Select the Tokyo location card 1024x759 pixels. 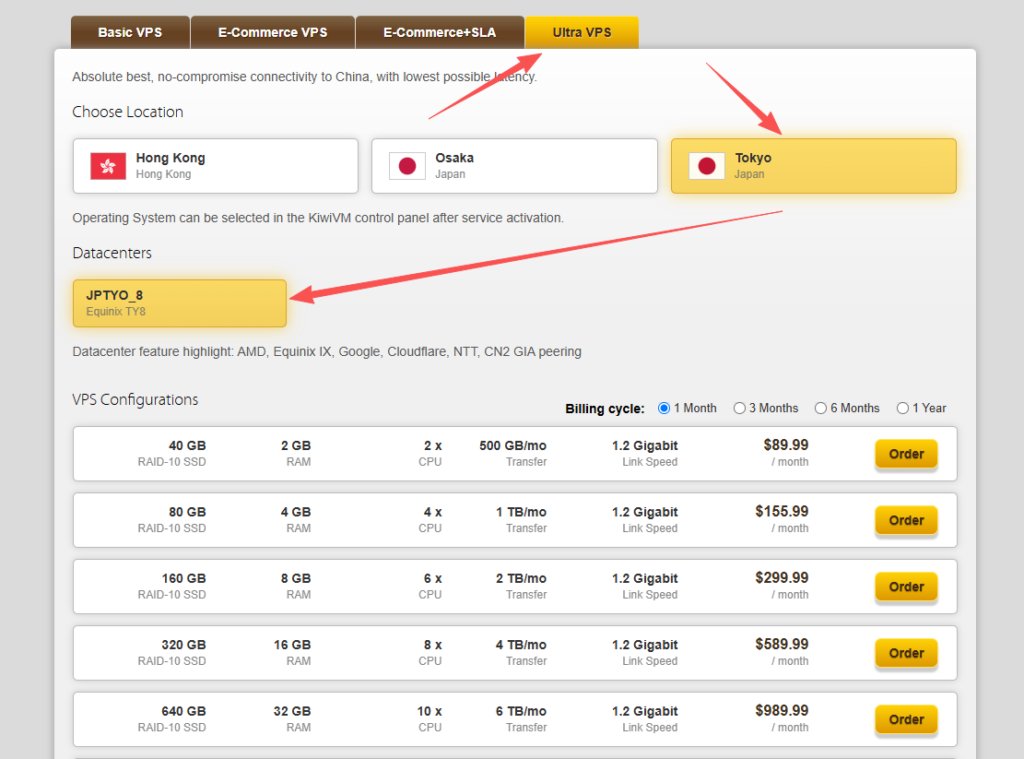click(813, 166)
